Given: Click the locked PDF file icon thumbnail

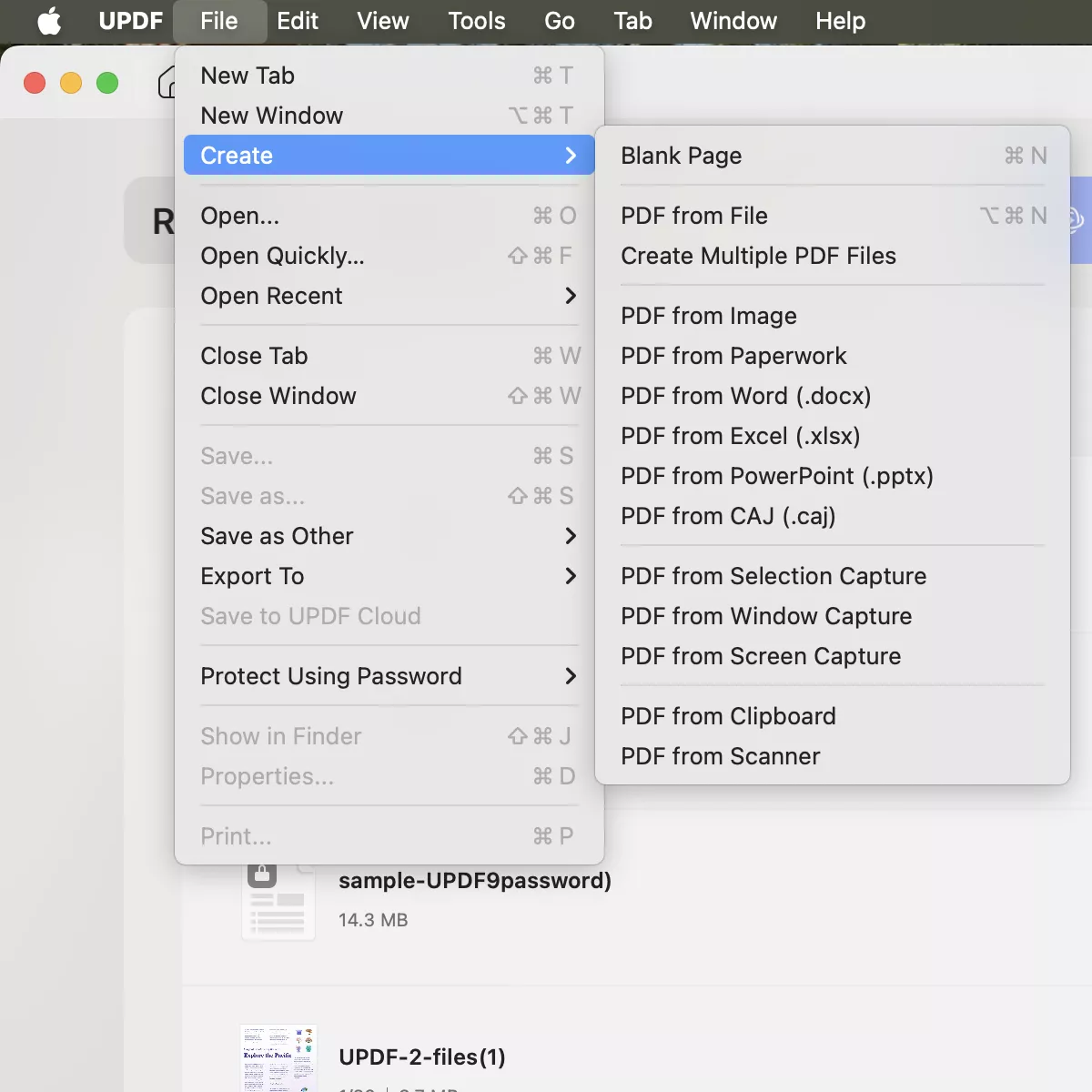Looking at the screenshot, I should (278, 899).
